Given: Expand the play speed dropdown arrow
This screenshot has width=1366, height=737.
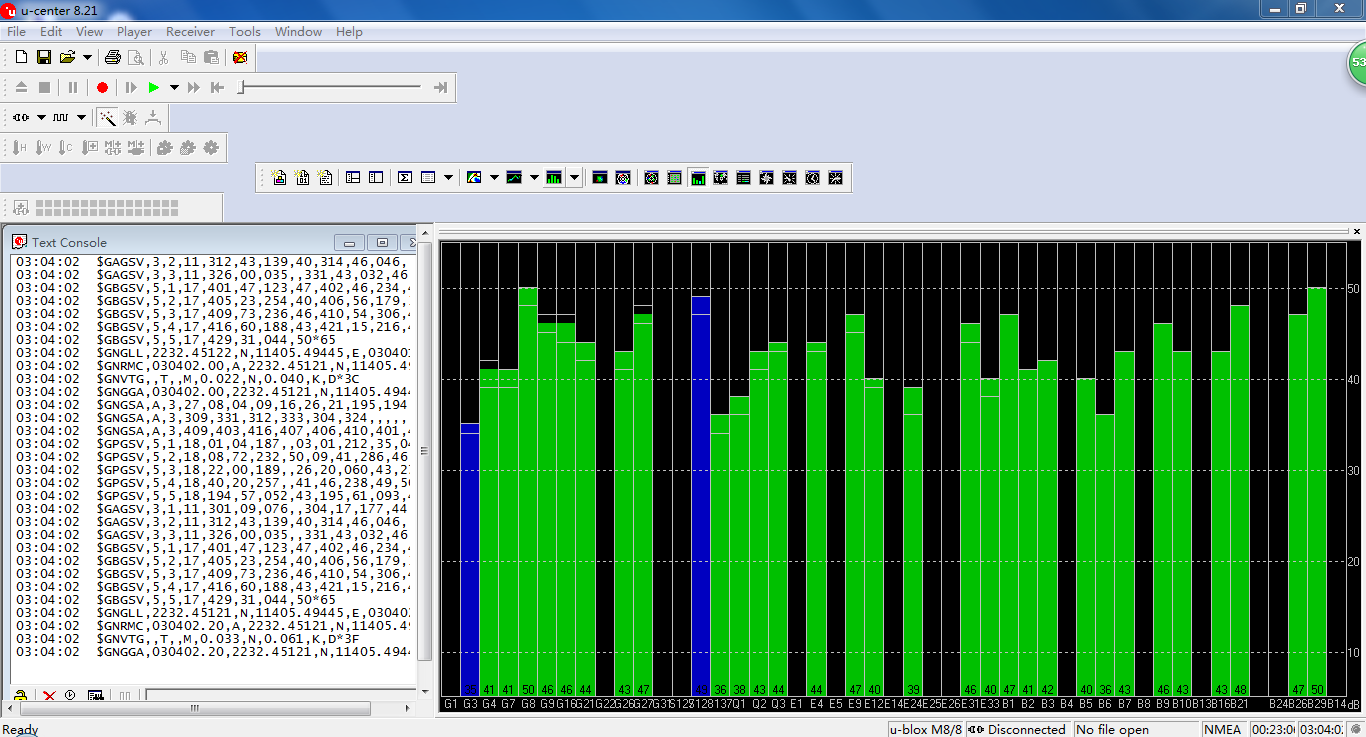Looking at the screenshot, I should pos(174,88).
